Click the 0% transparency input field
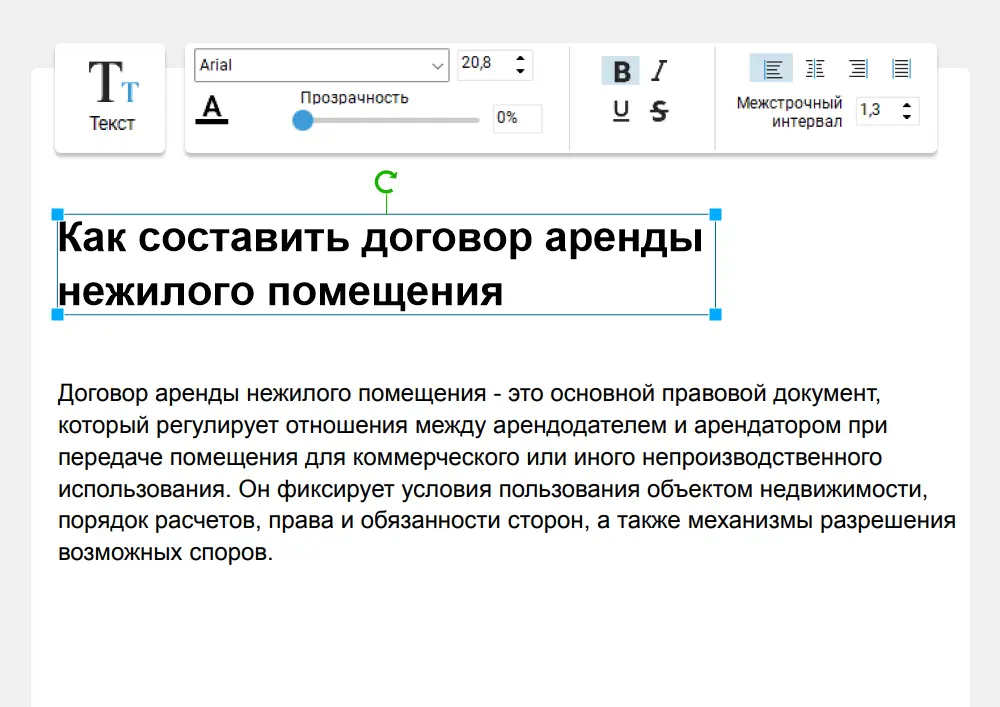1000x707 pixels. pos(516,118)
